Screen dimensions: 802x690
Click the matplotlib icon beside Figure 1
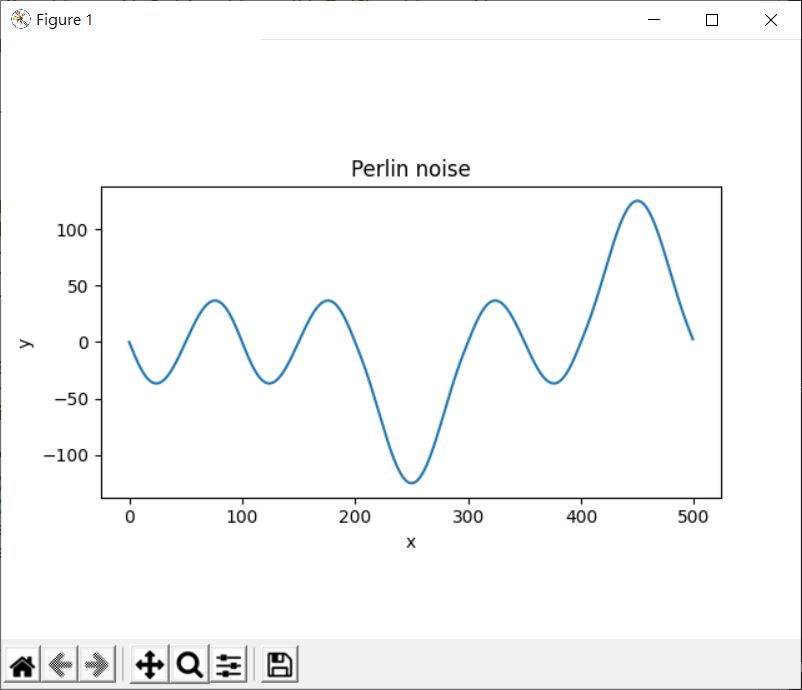coord(20,19)
